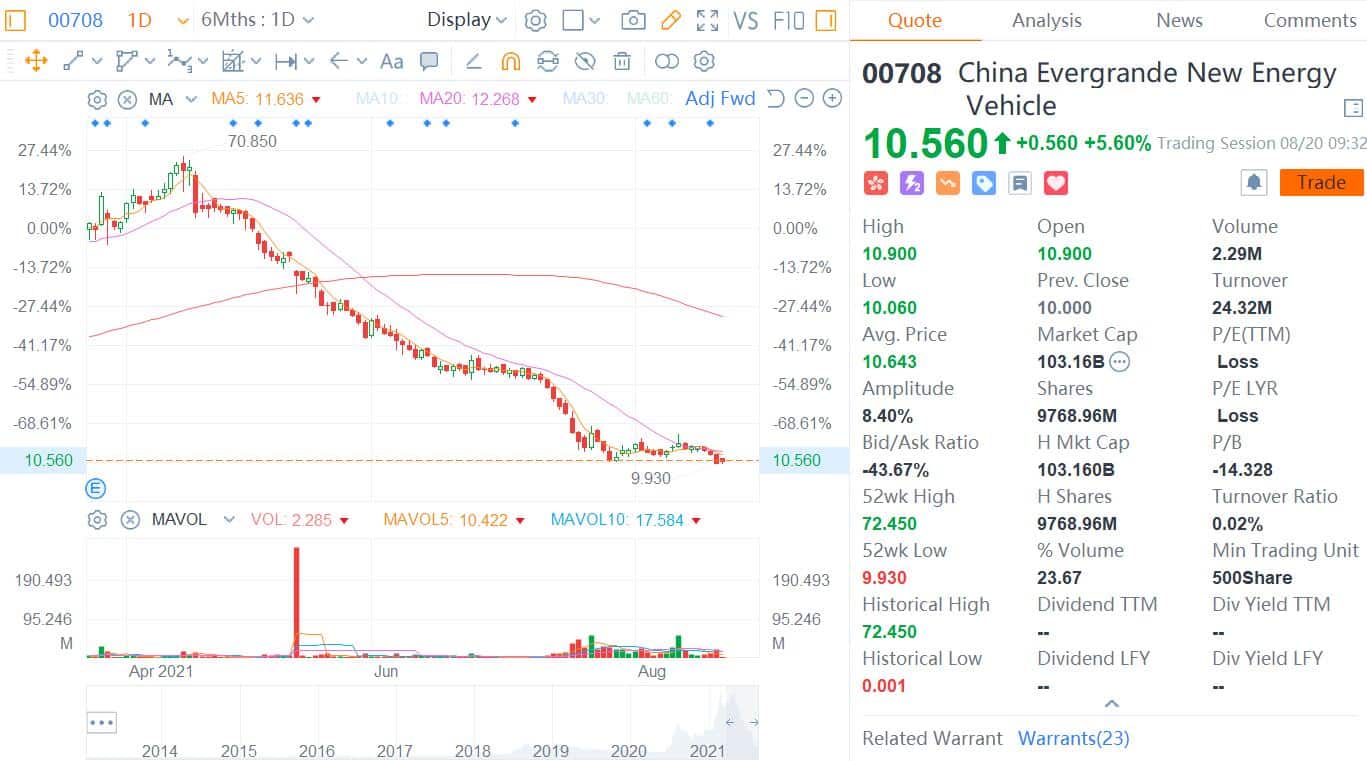Switch to the Analysis tab
Viewport: 1367px width, 761px height.
tap(1046, 20)
